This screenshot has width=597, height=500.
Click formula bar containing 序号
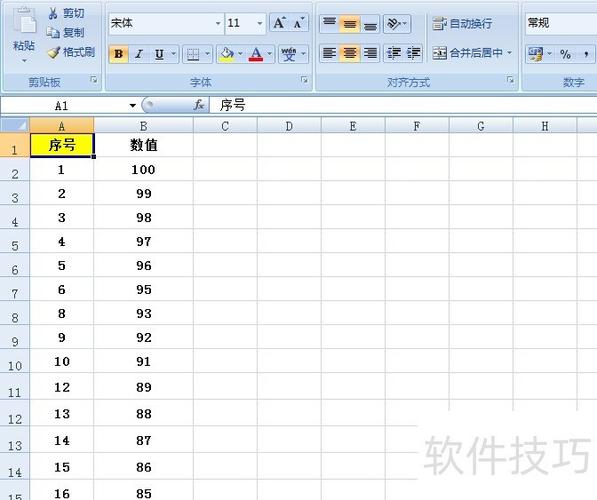click(x=403, y=105)
